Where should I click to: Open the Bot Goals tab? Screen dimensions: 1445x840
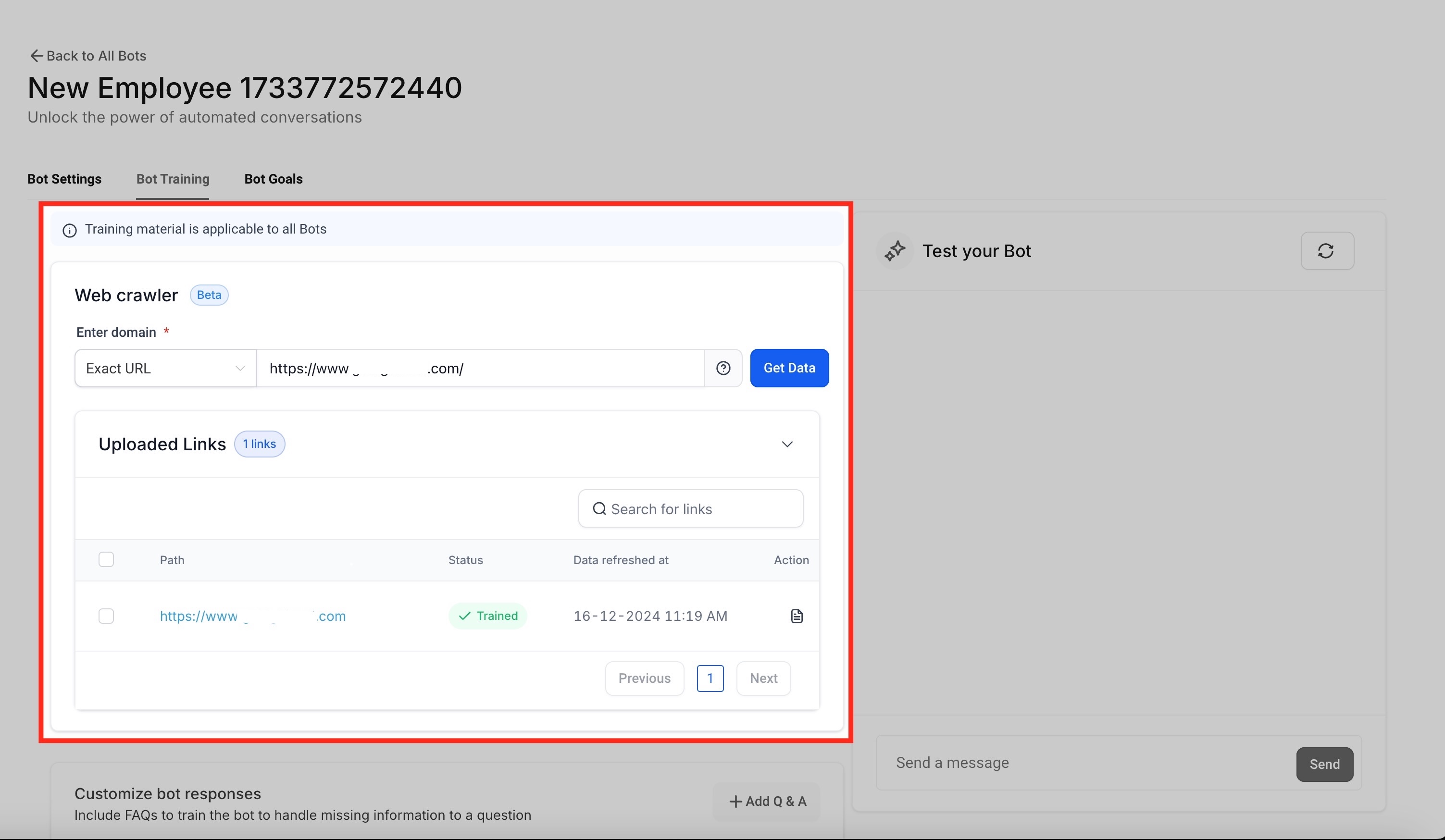click(x=274, y=179)
